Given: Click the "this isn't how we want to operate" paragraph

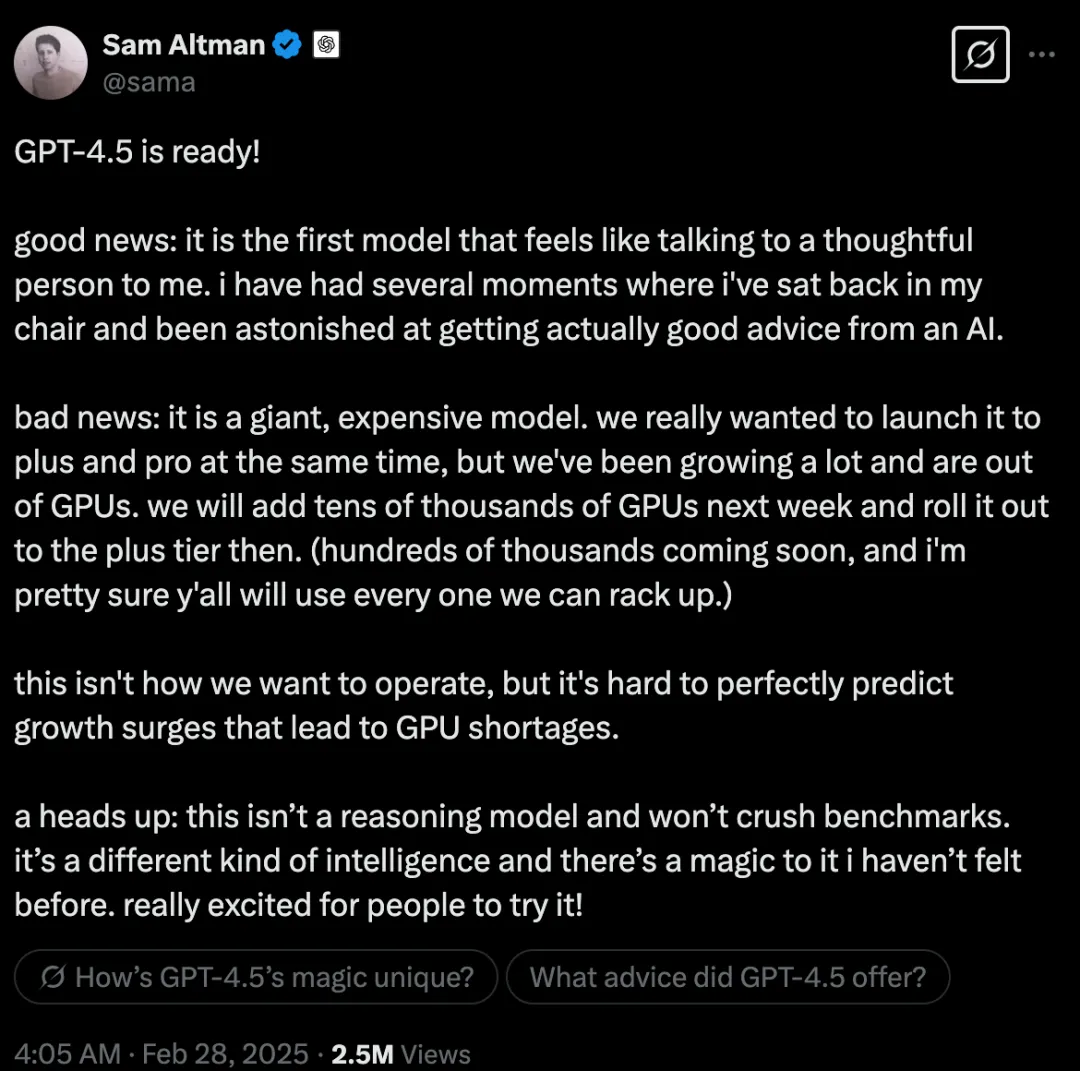Looking at the screenshot, I should click(x=484, y=705).
